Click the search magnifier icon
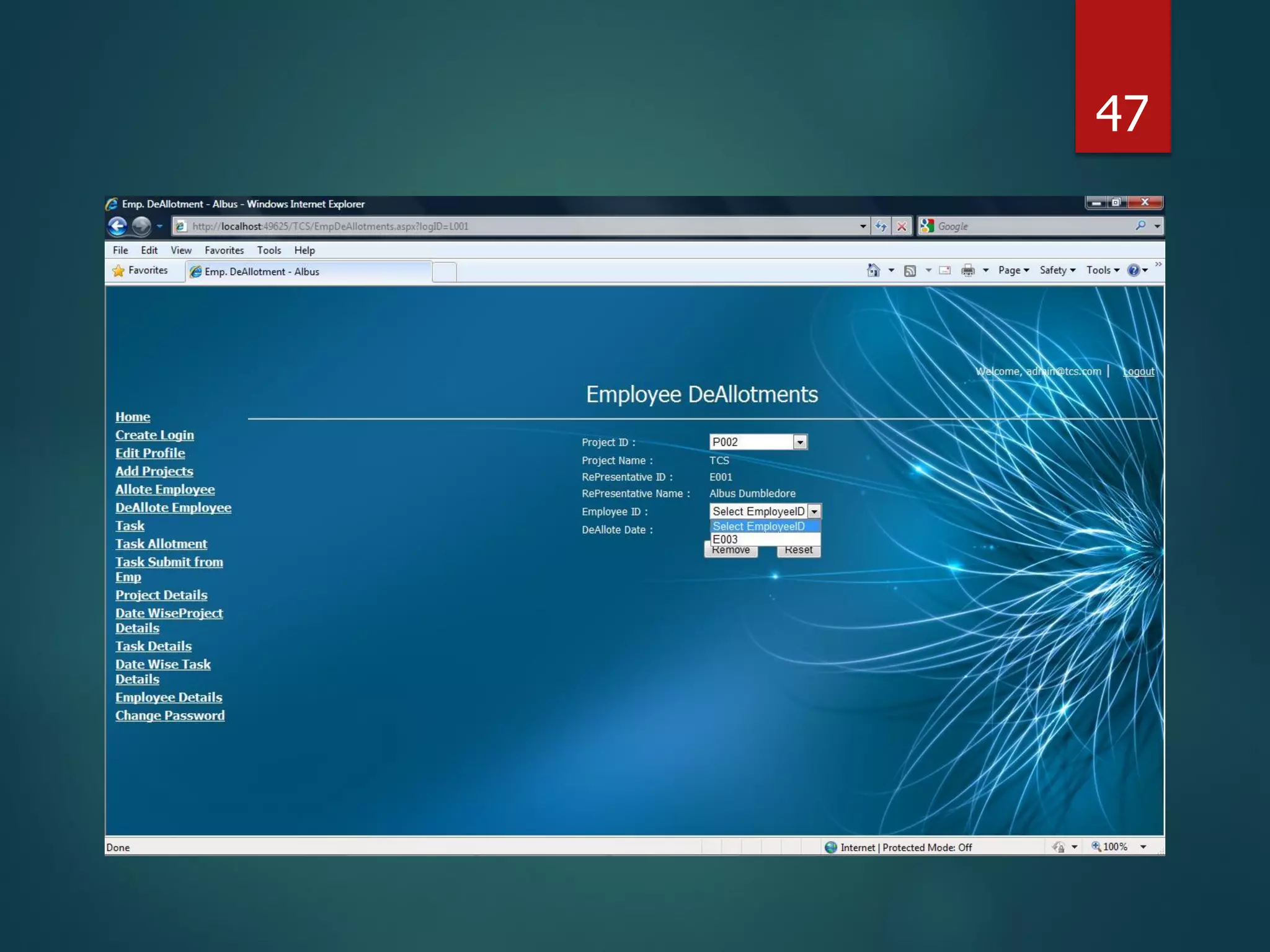Screen dimensions: 1270x952 [x=1140, y=226]
